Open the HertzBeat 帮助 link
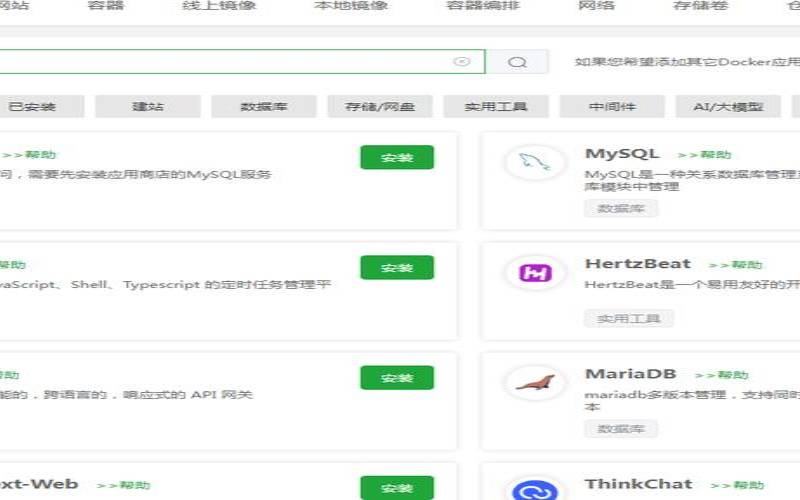Viewport: 800px width, 500px height. click(735, 265)
